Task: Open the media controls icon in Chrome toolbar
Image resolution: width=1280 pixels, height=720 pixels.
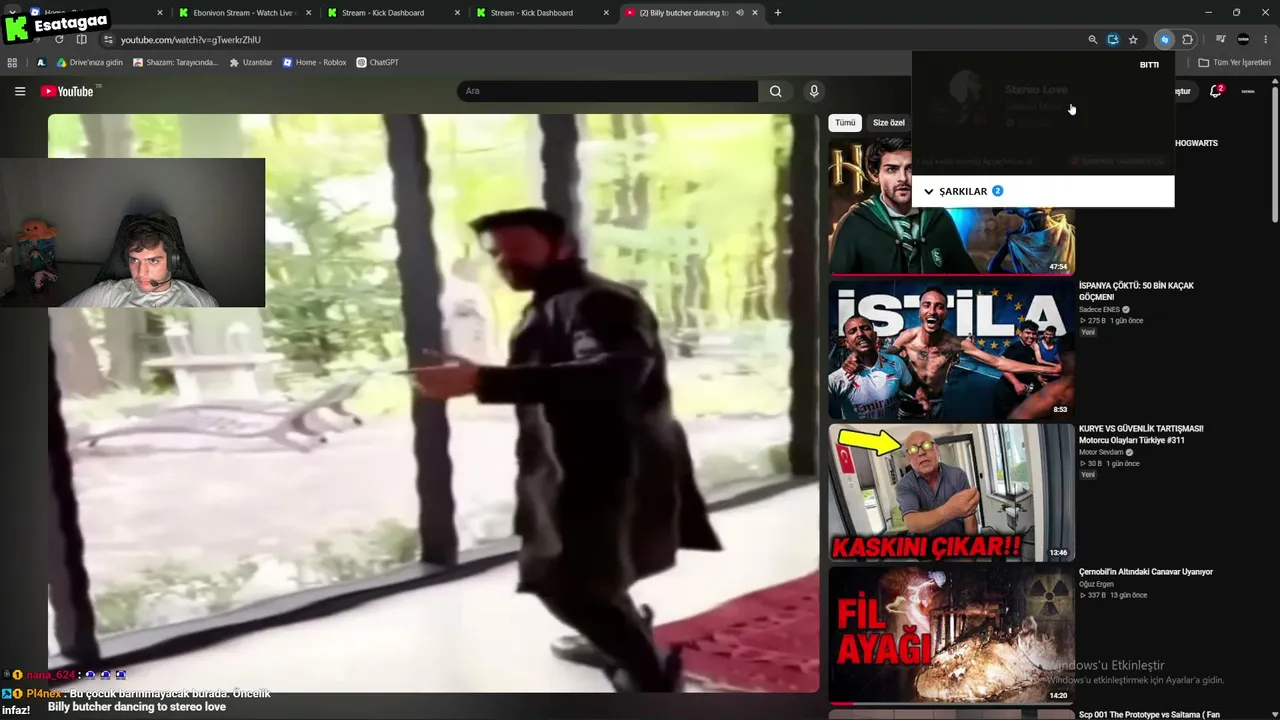Action: pos(1220,40)
